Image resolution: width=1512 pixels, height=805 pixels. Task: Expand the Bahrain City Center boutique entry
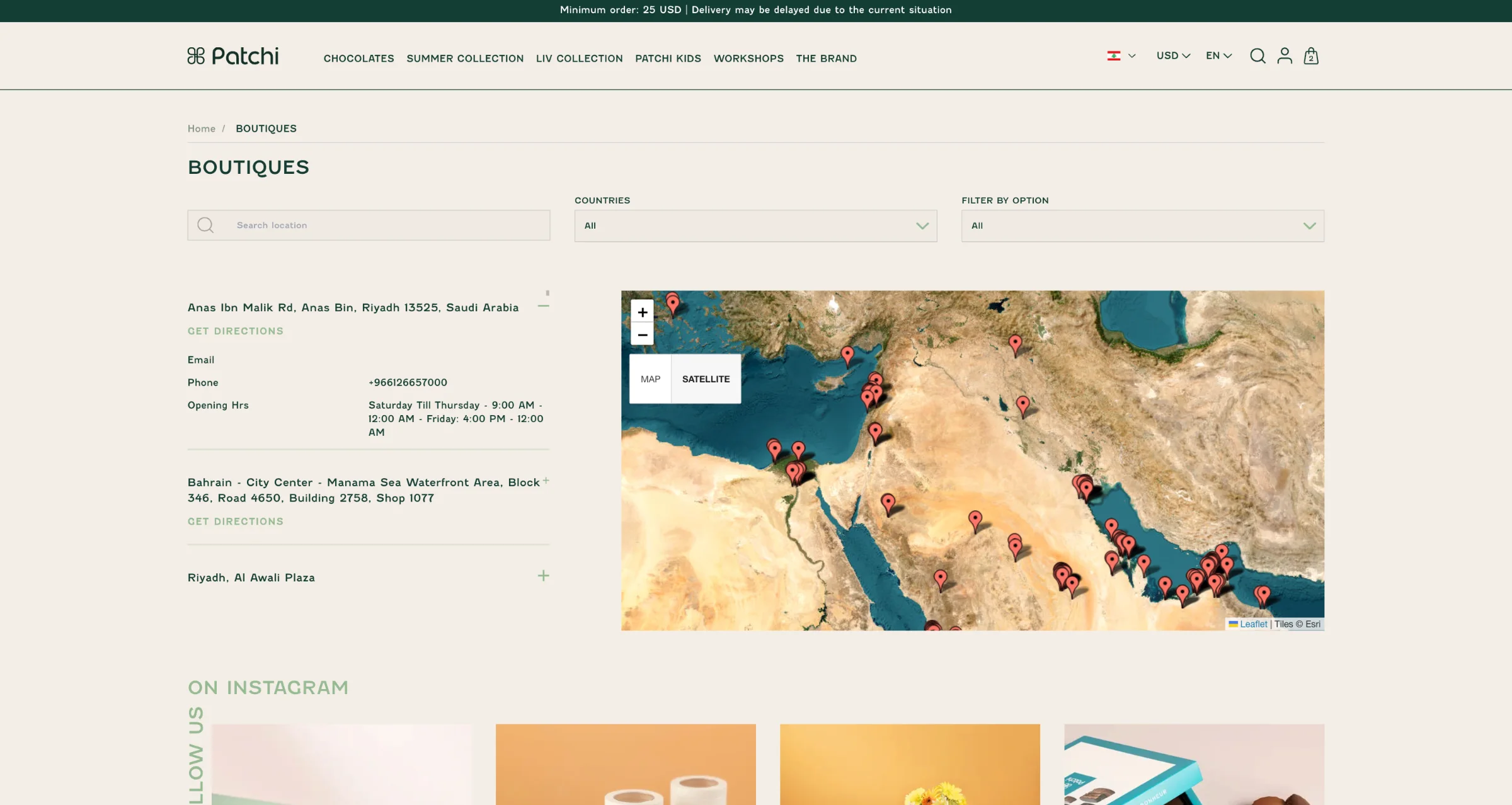(x=546, y=481)
